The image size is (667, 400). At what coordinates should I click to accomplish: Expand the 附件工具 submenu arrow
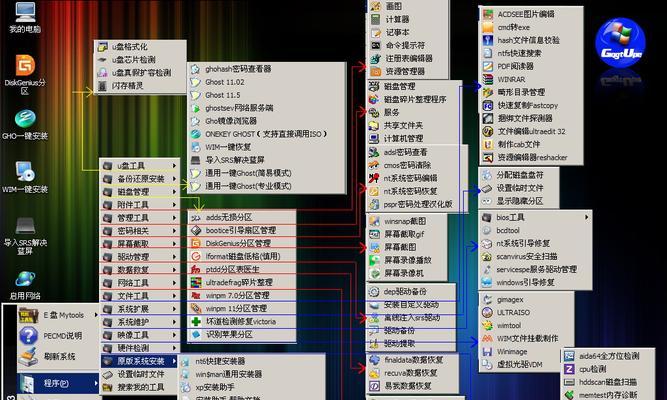click(174, 205)
